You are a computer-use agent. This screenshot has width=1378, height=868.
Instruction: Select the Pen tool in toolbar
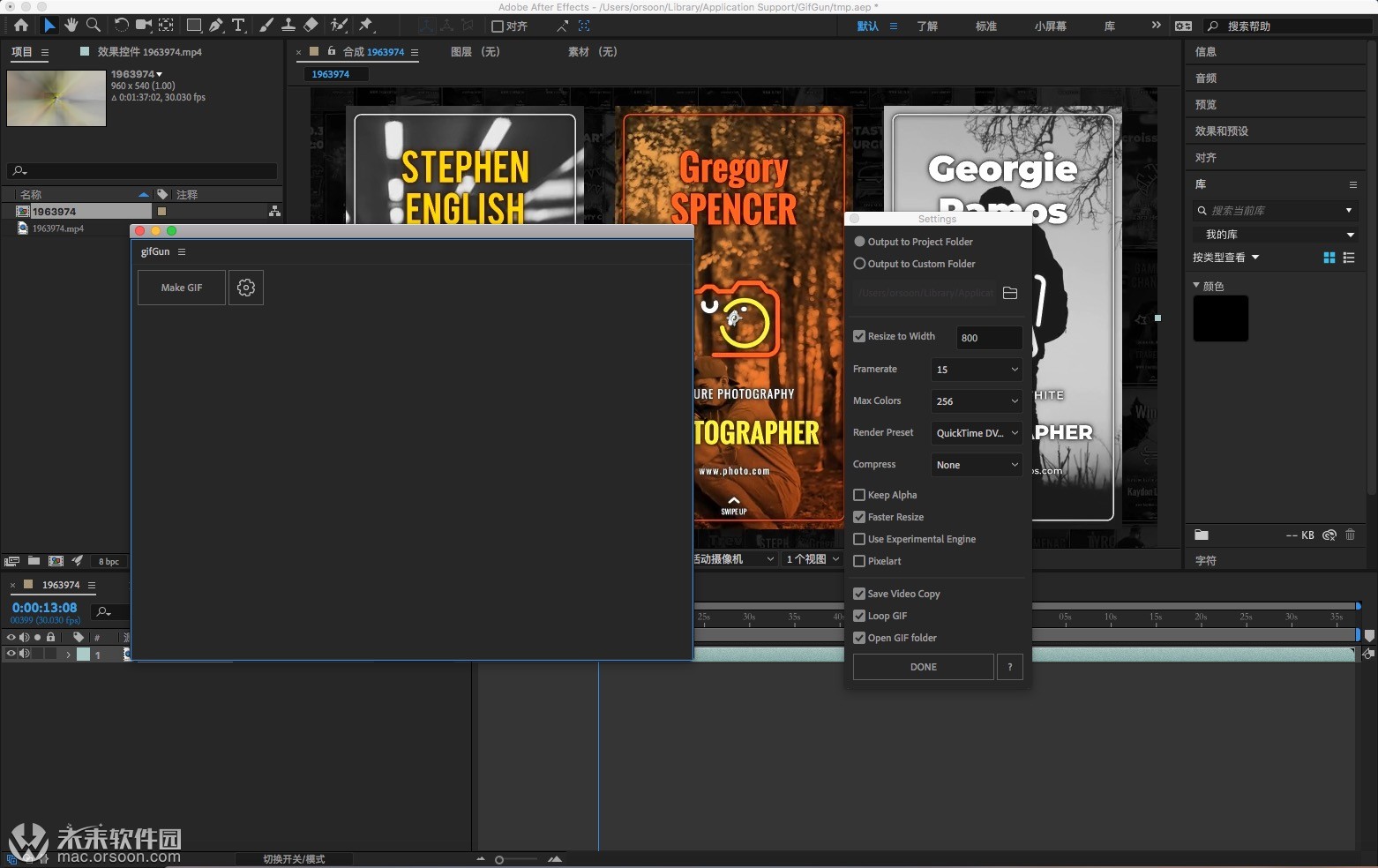216,26
